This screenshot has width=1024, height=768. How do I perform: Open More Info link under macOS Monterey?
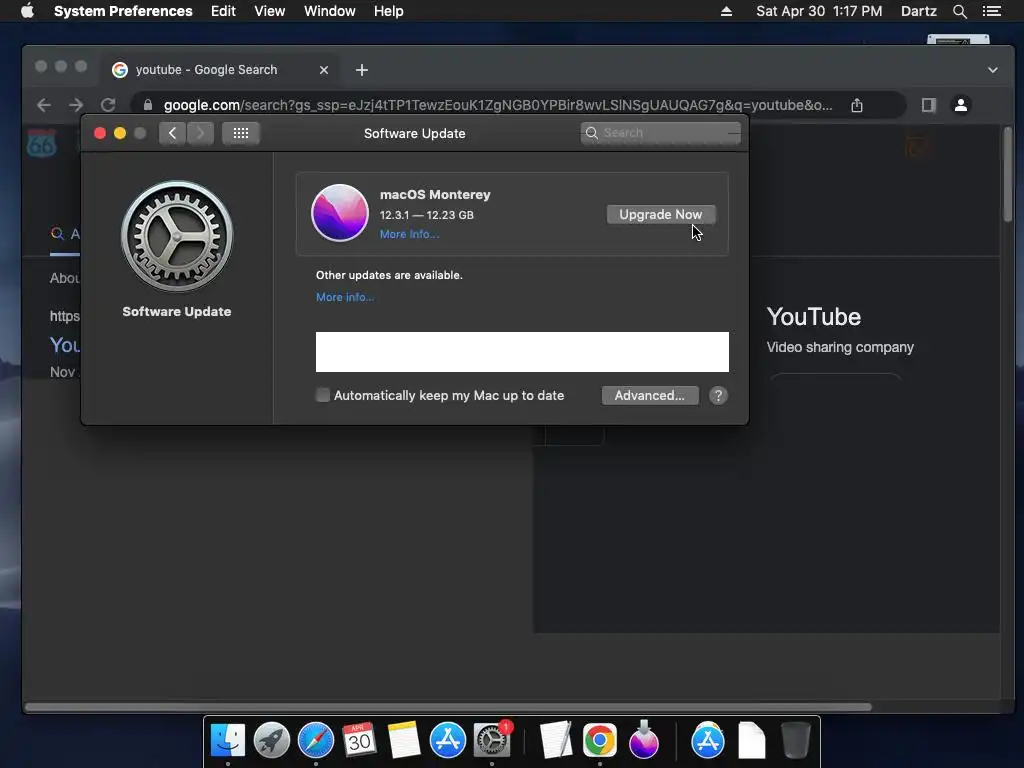coord(409,234)
